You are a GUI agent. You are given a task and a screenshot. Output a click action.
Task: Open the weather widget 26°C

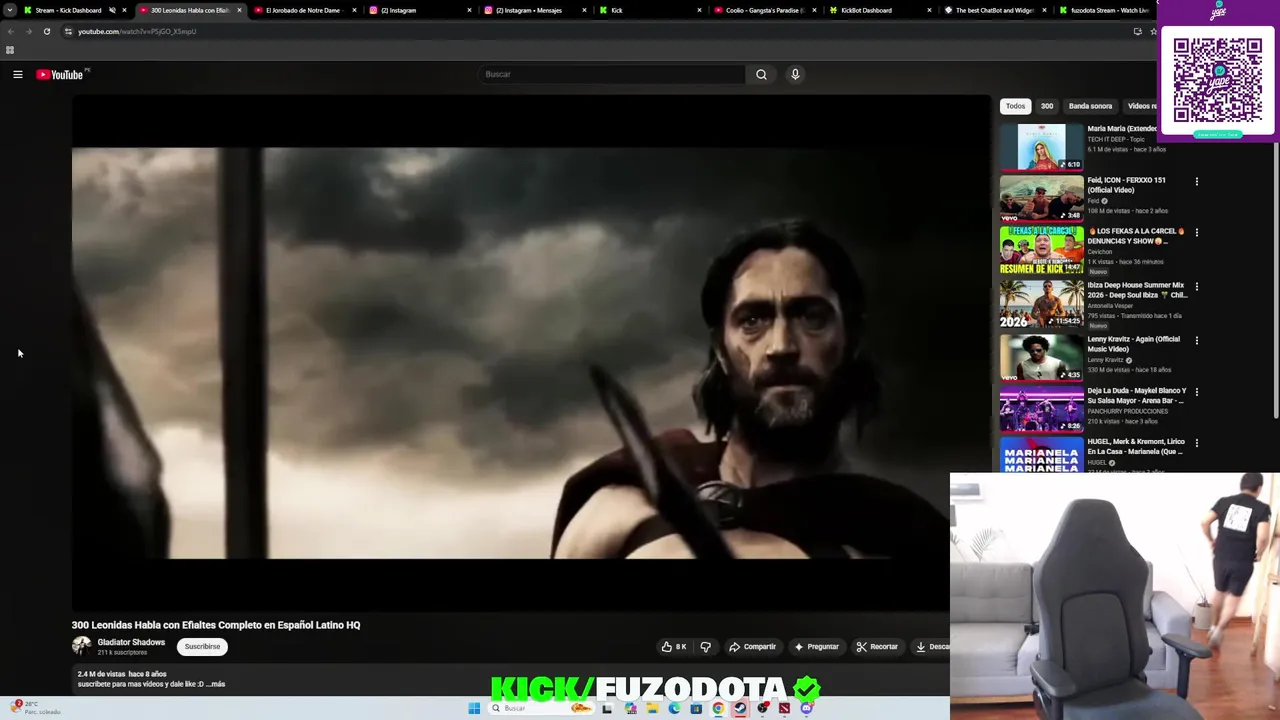35,707
